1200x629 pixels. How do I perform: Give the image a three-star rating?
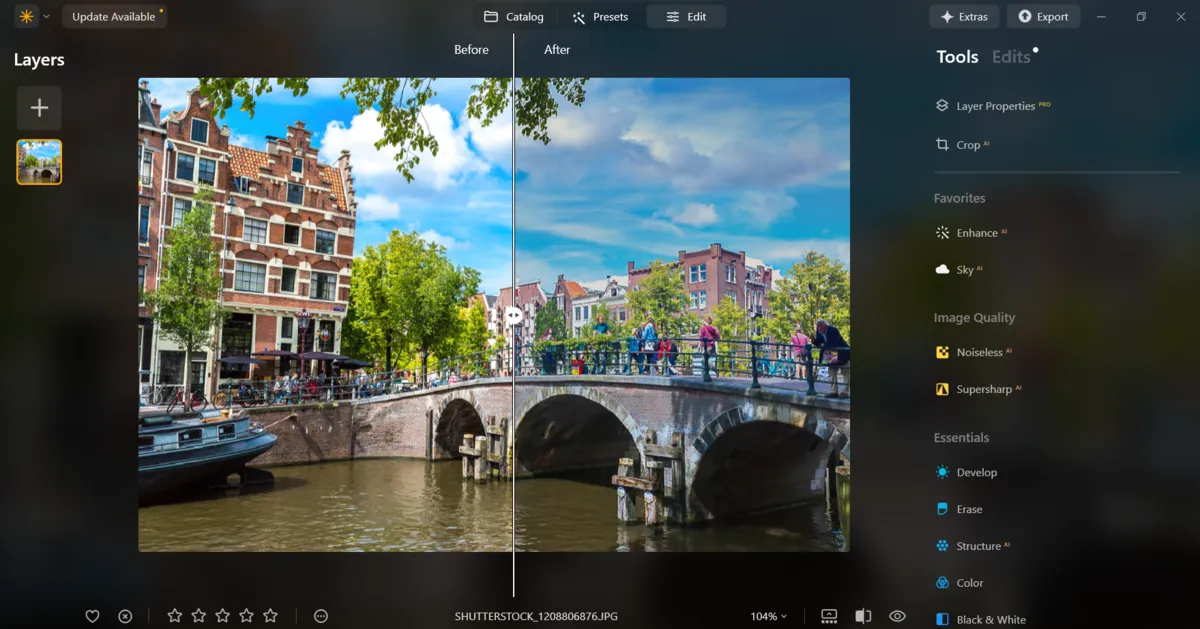[x=222, y=616]
